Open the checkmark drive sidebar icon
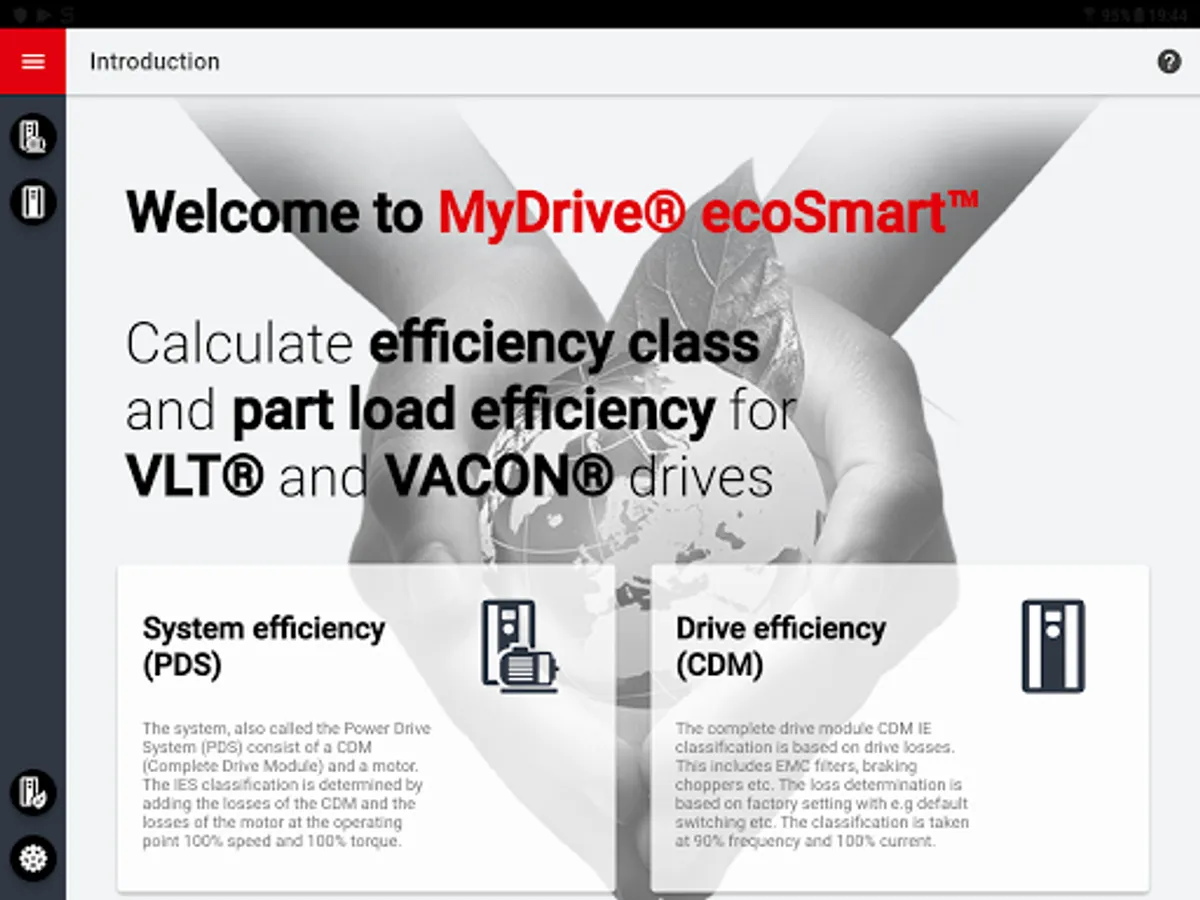 pos(33,793)
